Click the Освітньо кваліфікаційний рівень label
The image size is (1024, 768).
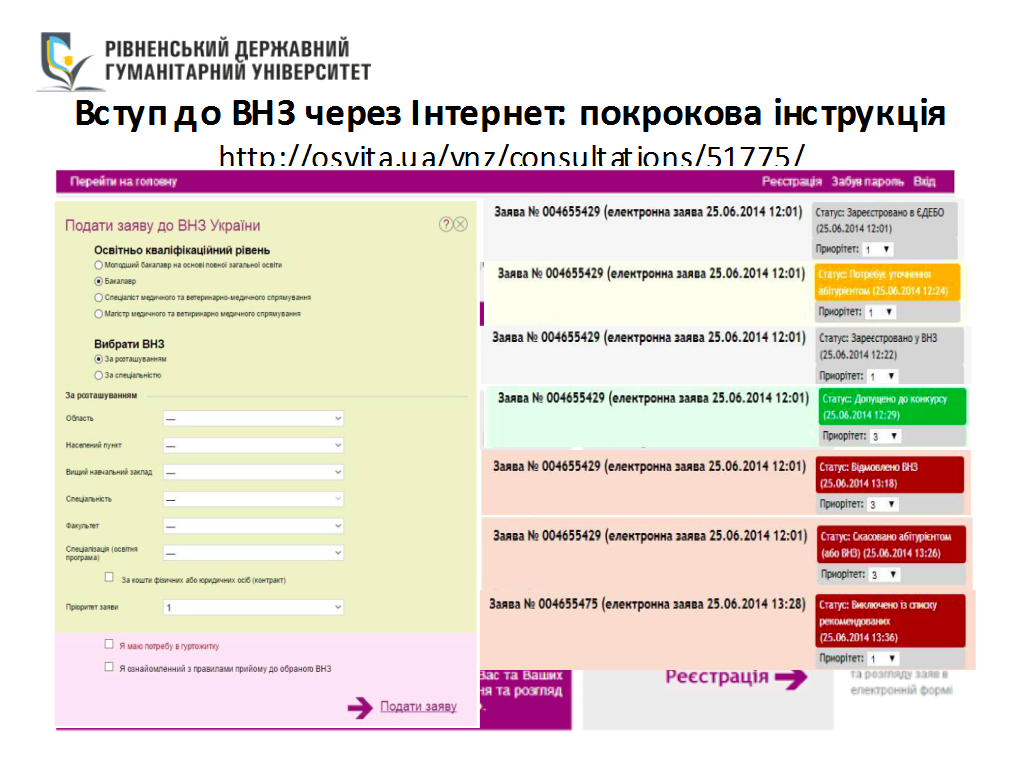(x=182, y=250)
